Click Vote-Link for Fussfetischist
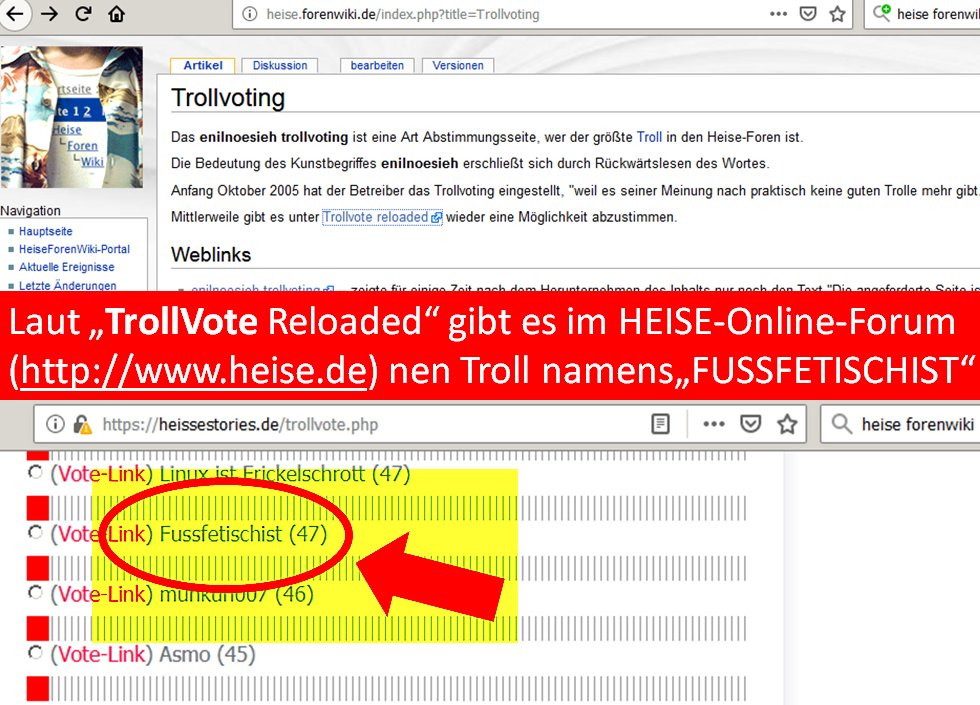The height and width of the screenshot is (705, 980). (101, 534)
